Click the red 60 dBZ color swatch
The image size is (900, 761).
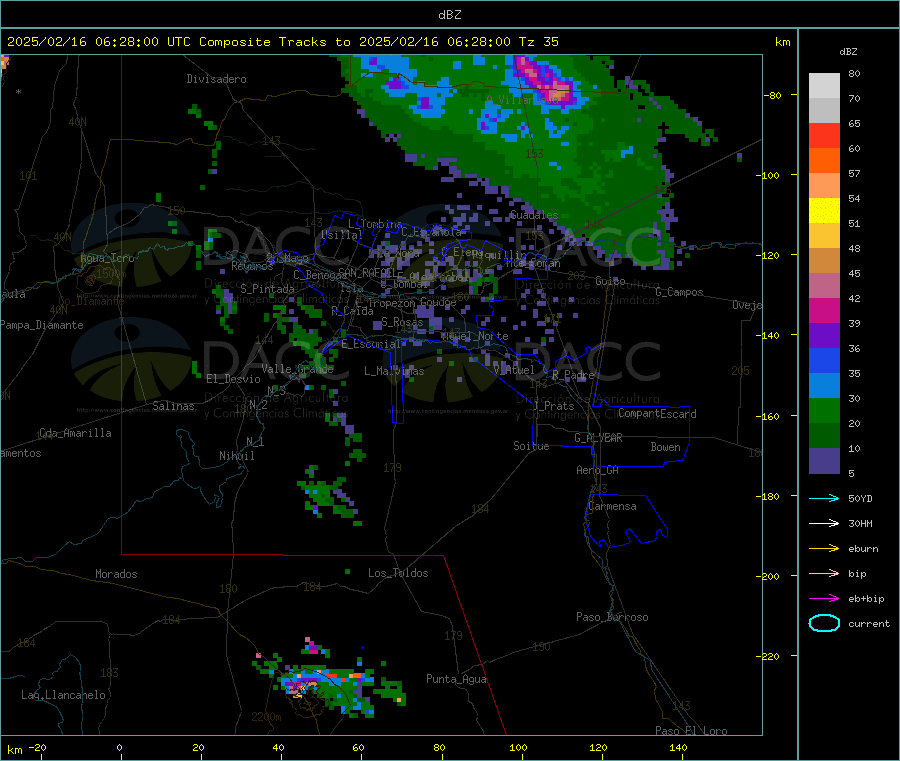[x=824, y=135]
